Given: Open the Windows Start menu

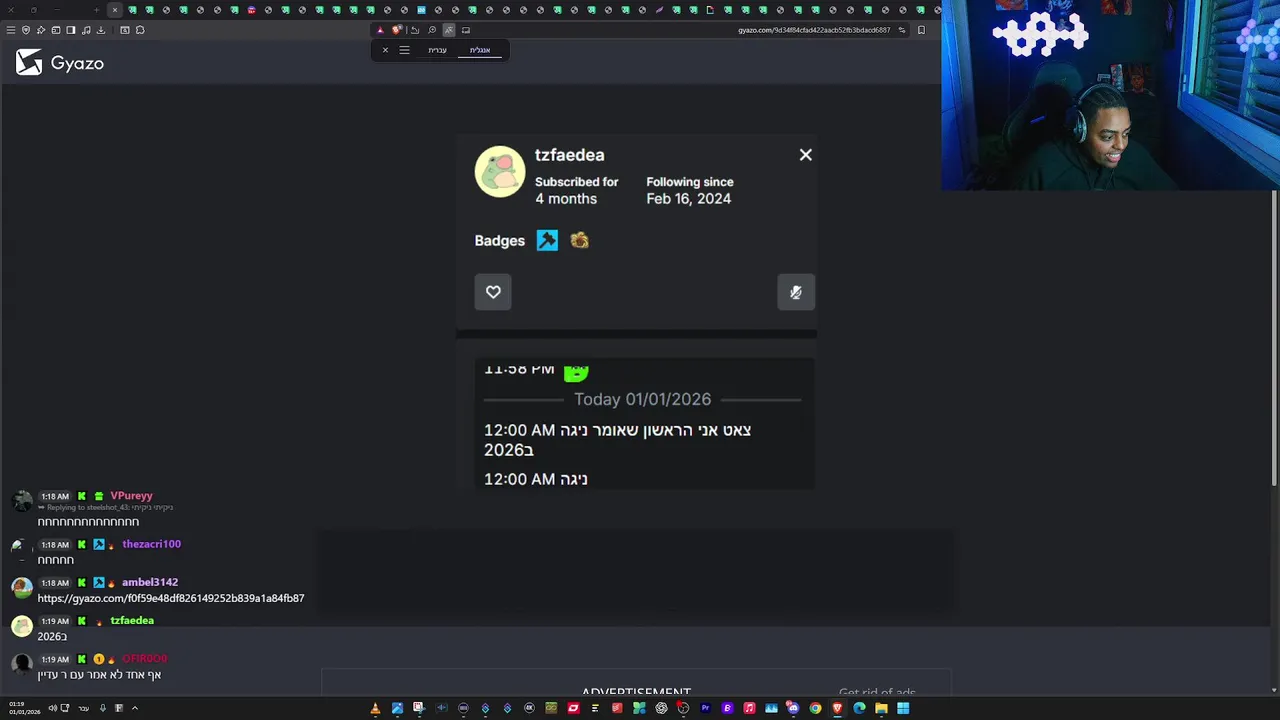Looking at the screenshot, I should [903, 708].
